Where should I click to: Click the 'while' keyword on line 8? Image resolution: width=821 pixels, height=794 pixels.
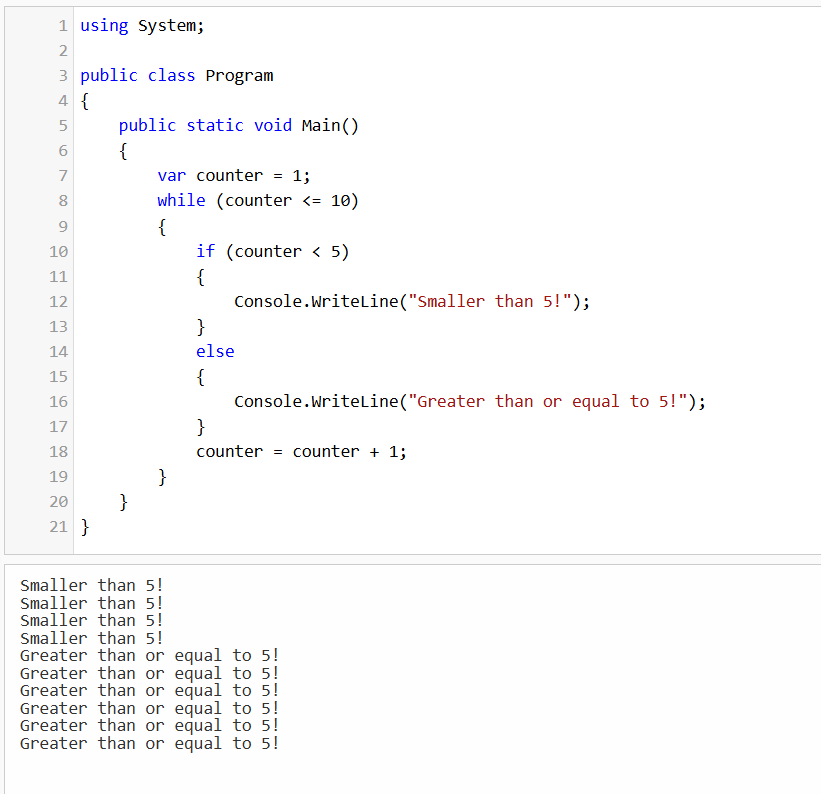pyautogui.click(x=181, y=200)
